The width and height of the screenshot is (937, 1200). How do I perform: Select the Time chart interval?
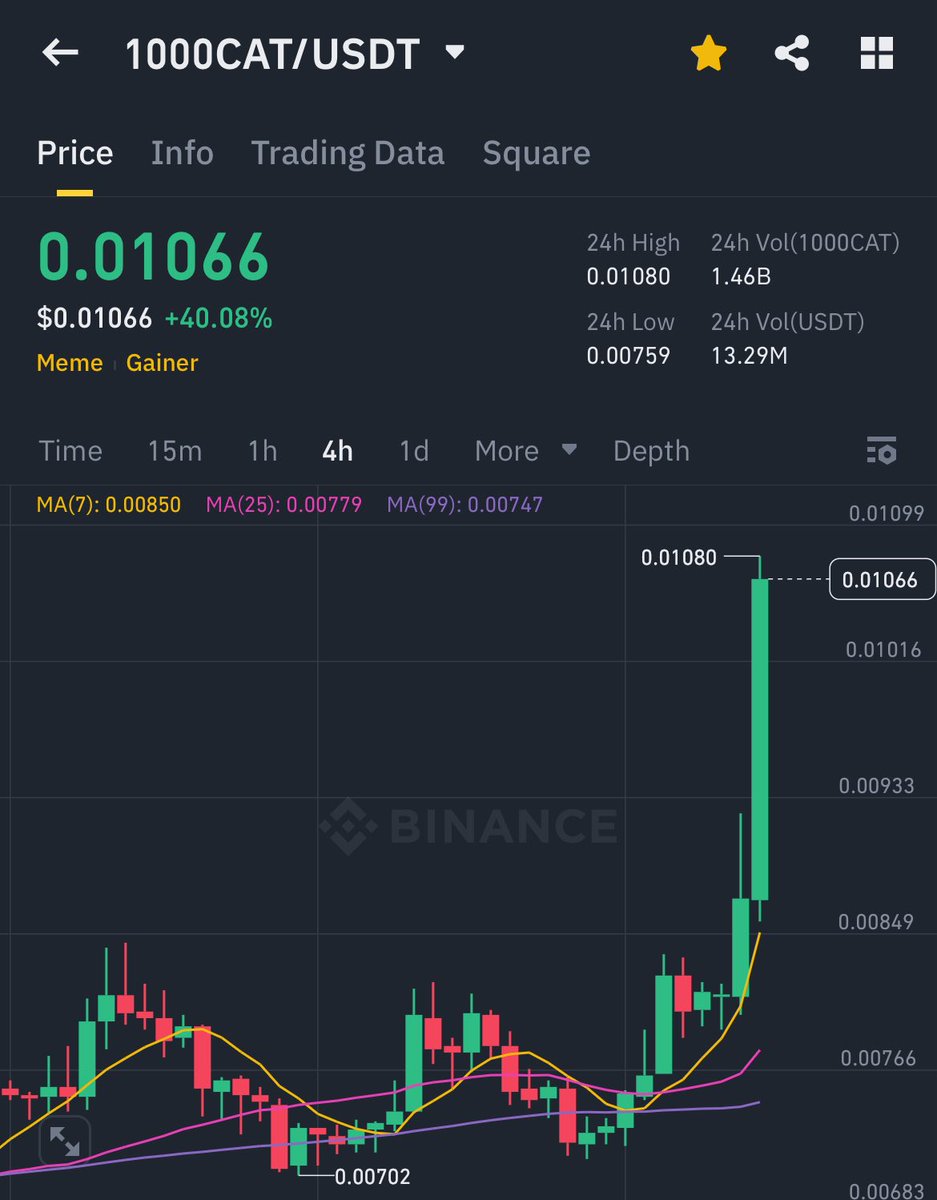tap(70, 451)
